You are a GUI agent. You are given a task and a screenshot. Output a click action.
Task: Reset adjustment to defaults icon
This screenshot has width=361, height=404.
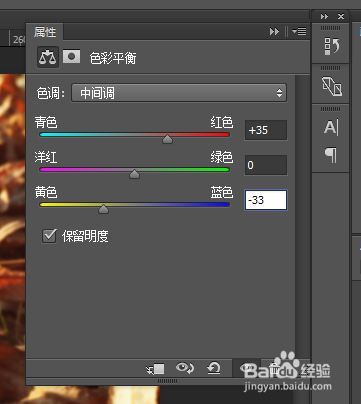click(x=214, y=368)
